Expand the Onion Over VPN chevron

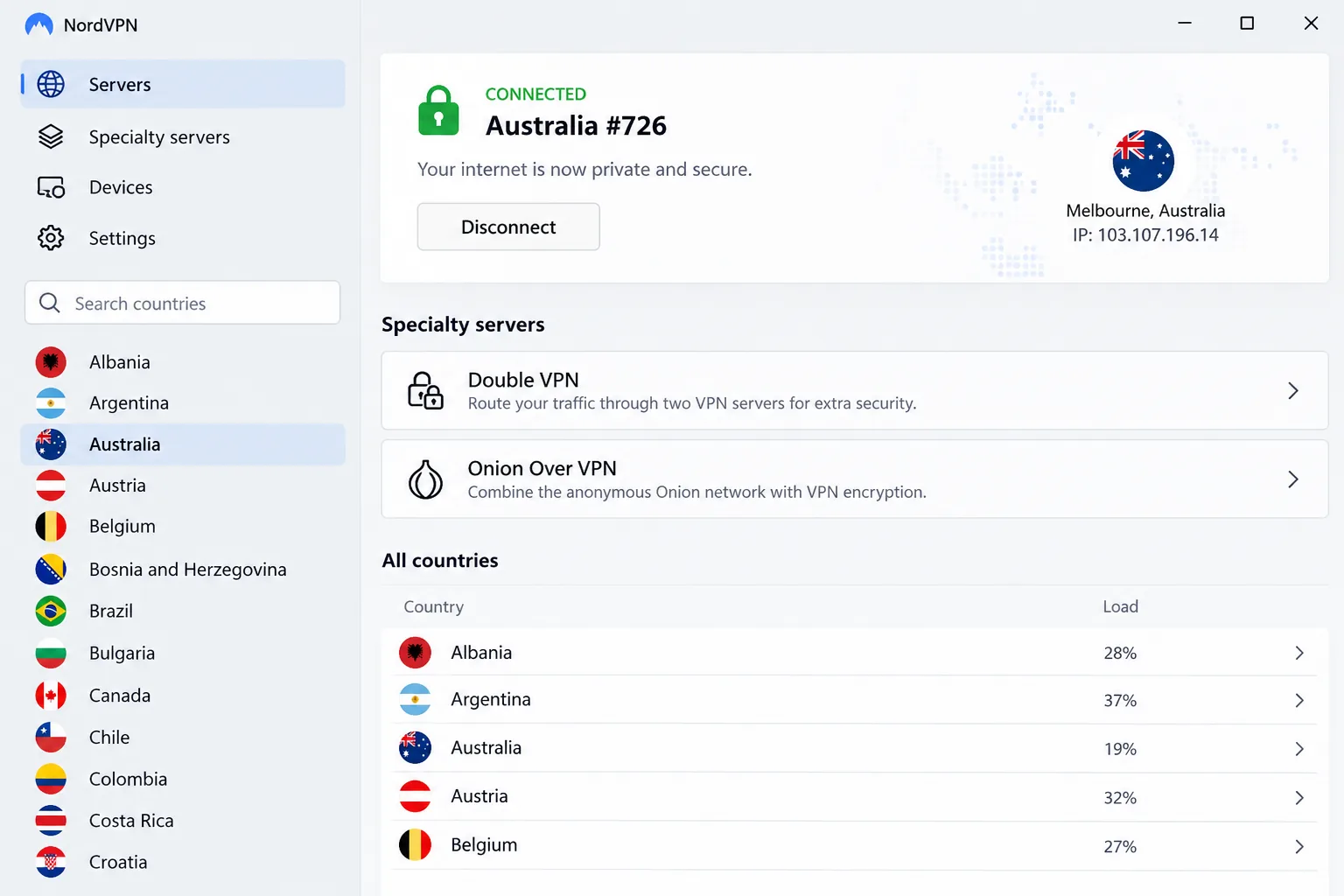click(x=1292, y=479)
